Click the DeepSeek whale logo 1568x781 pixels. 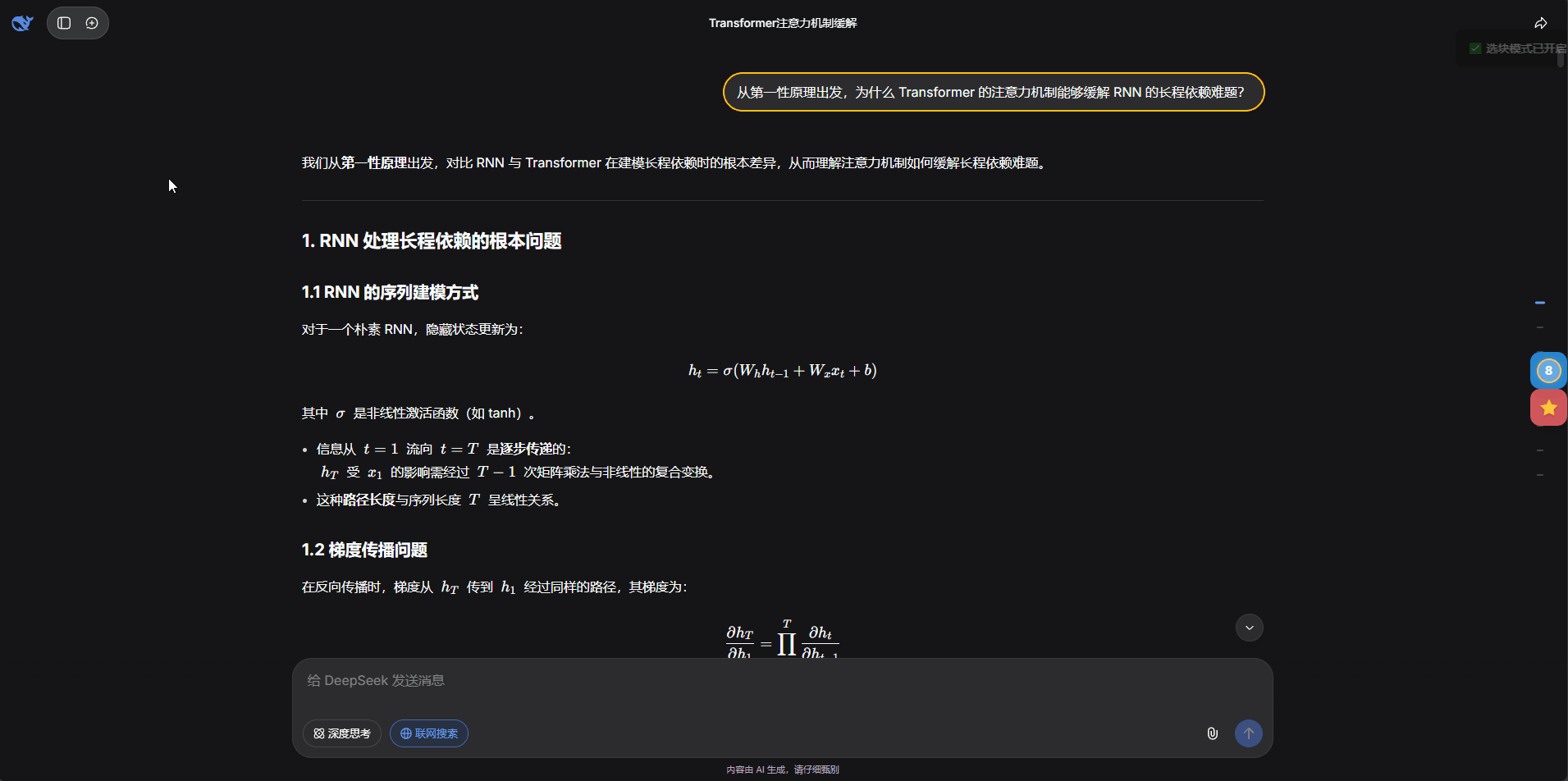point(22,23)
